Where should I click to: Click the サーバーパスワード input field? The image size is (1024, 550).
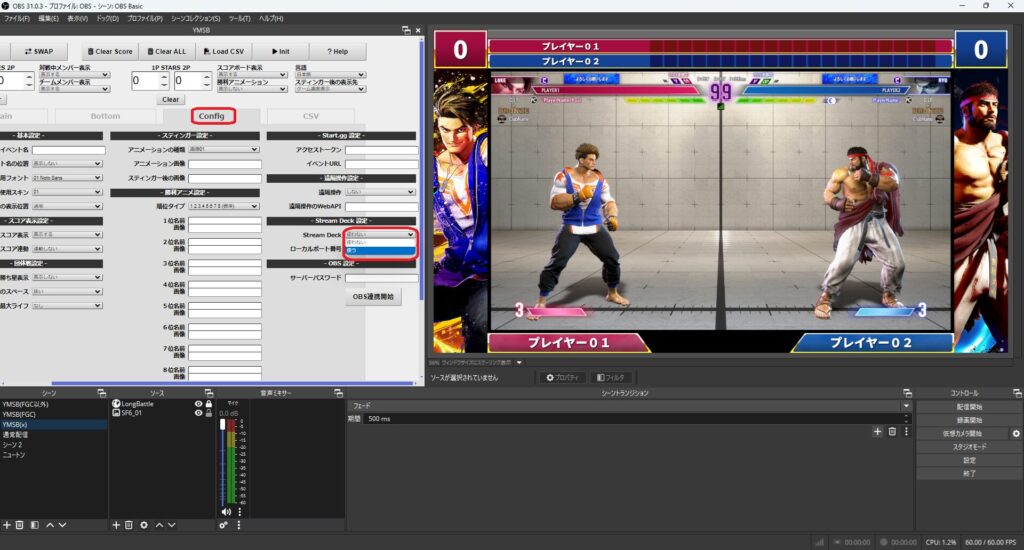tap(382, 278)
